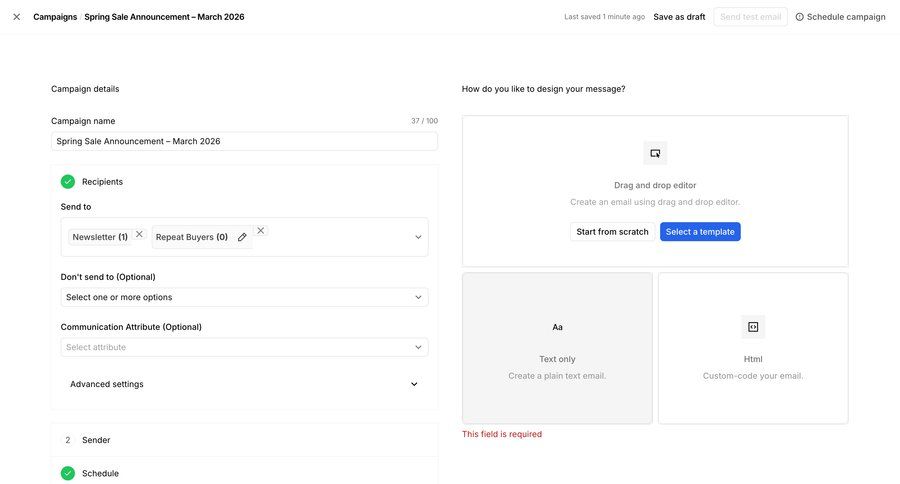Click the Html code icon
Screen dimensions: 900x484
(x=753, y=327)
